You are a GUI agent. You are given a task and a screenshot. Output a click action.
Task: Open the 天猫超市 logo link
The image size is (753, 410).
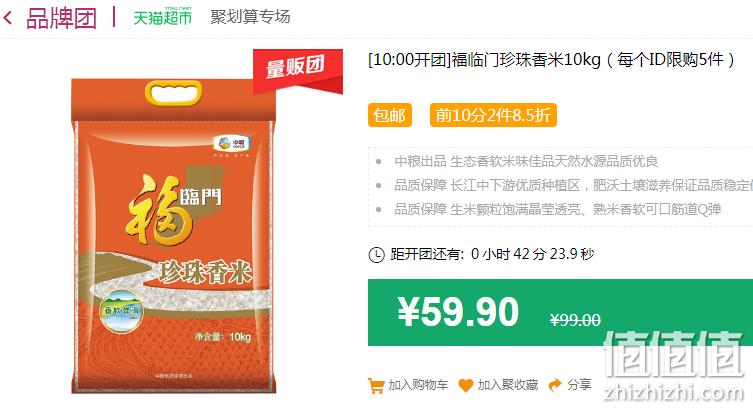tap(162, 17)
